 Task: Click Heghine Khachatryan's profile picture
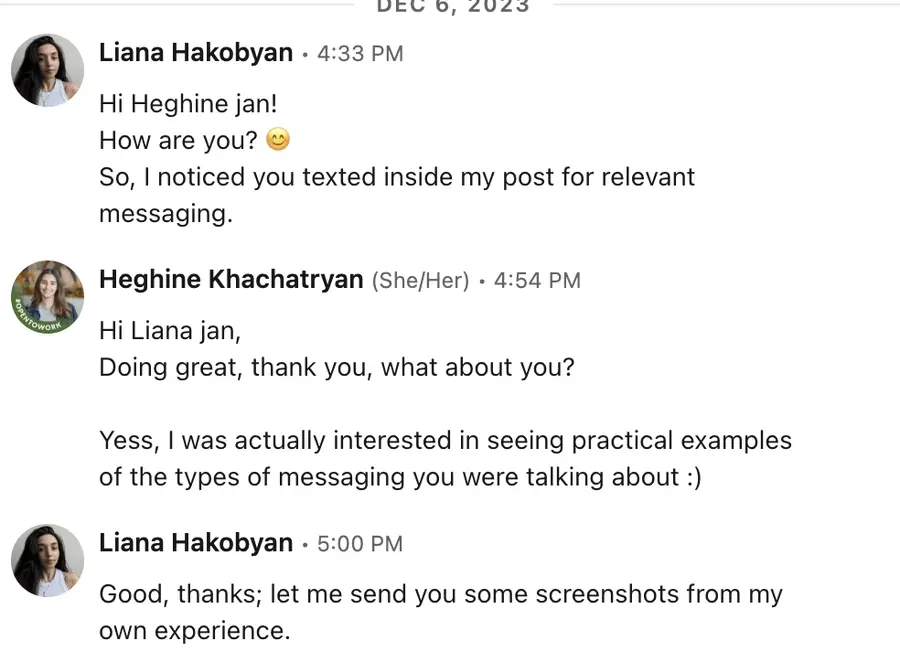(x=47, y=298)
